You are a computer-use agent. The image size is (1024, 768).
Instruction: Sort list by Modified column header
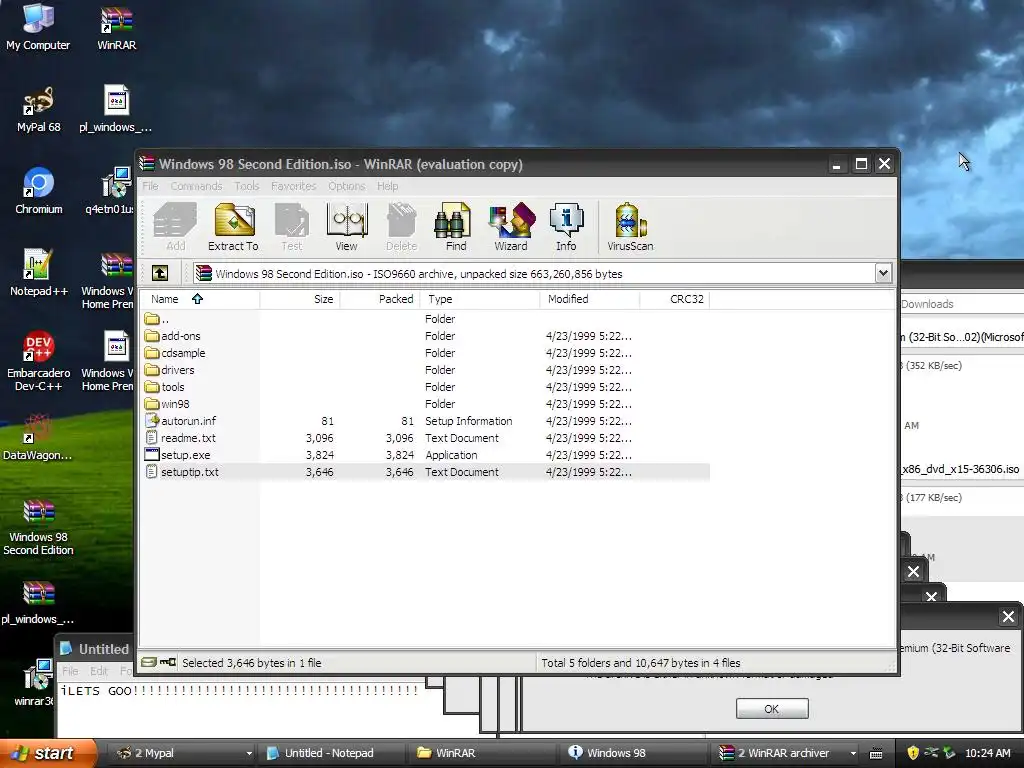tap(590, 299)
